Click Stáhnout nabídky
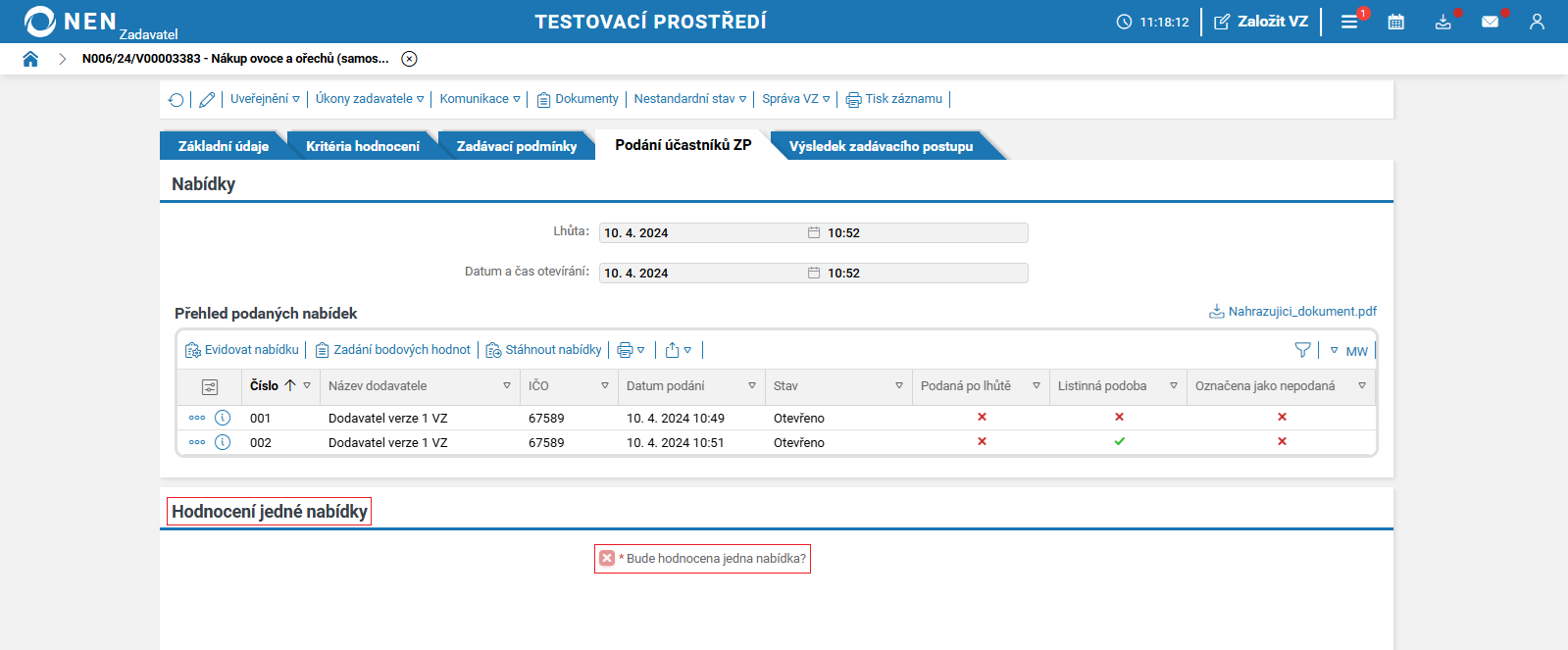1568x650 pixels. (544, 350)
